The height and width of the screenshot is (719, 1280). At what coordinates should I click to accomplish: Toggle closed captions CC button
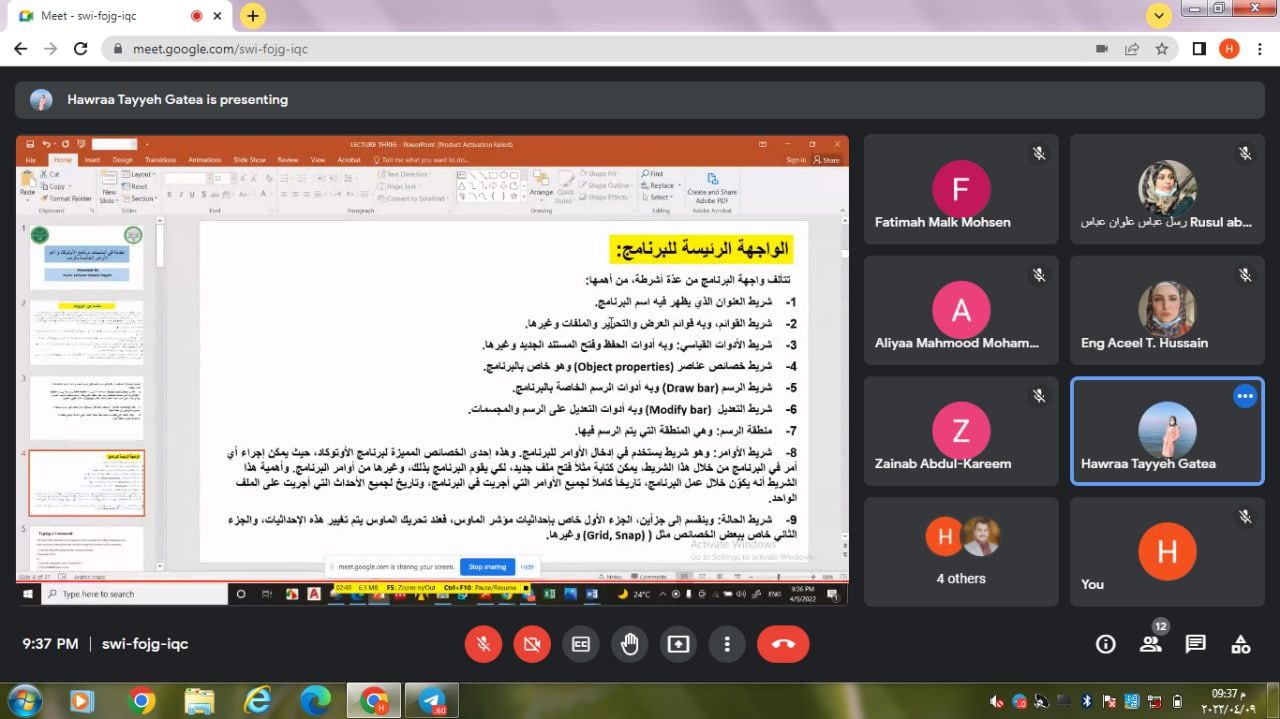[x=580, y=644]
